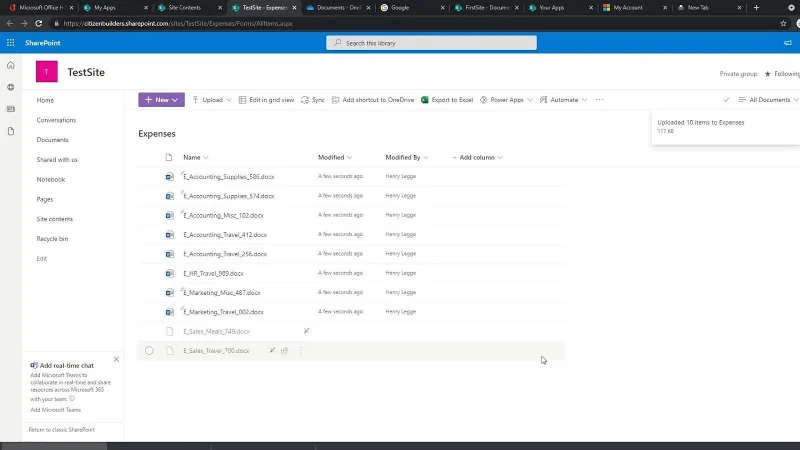Viewport: 800px width, 450px height.
Task: Open the All Documents view switcher
Action: (768, 100)
